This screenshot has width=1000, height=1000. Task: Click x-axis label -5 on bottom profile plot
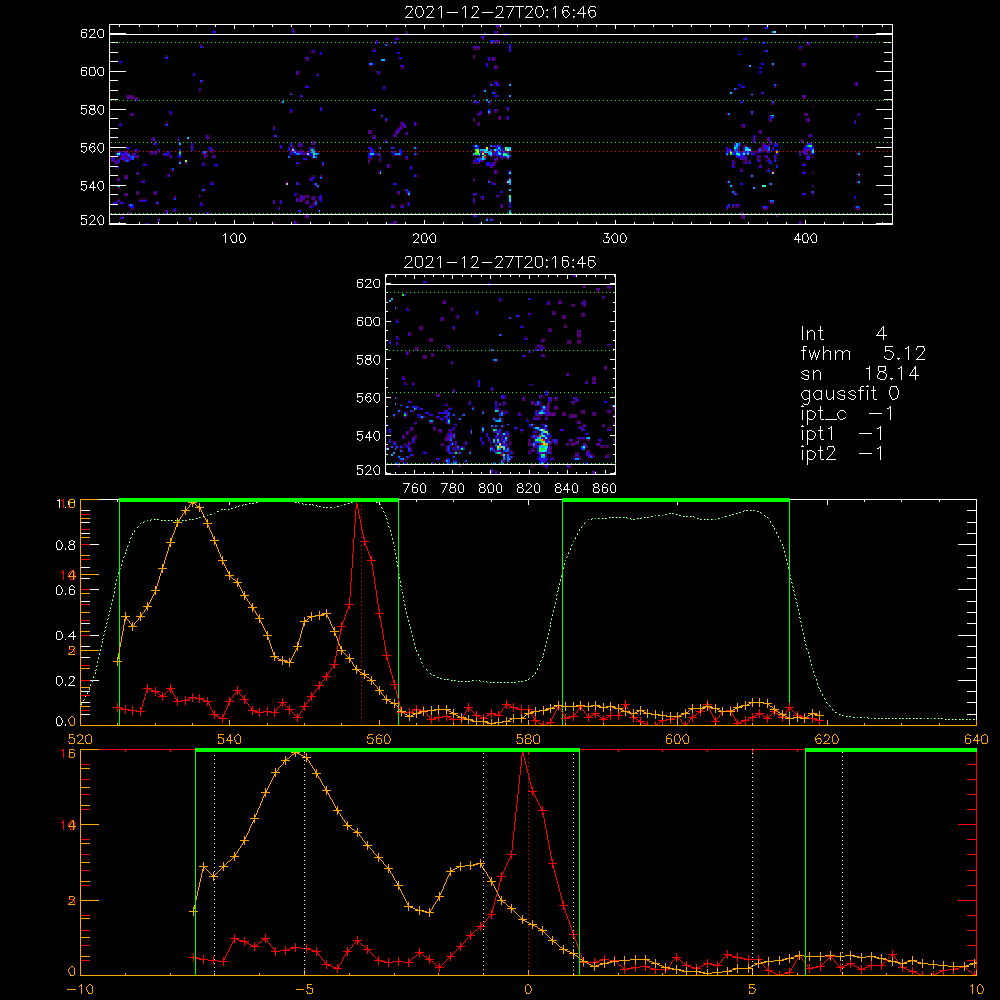pyautogui.click(x=304, y=990)
